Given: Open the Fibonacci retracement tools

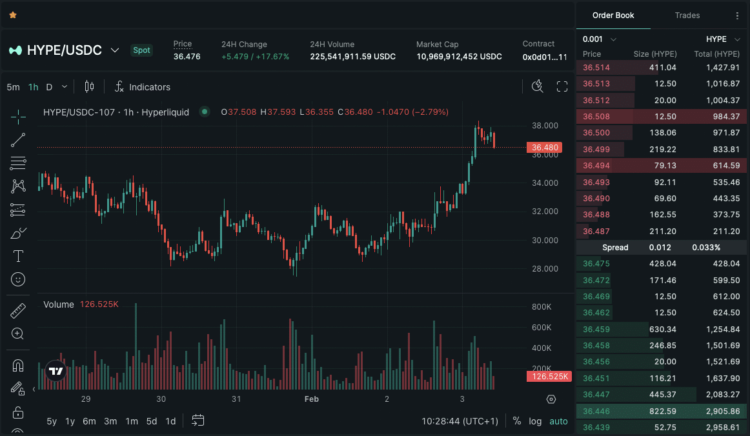Looking at the screenshot, I should pos(18,163).
